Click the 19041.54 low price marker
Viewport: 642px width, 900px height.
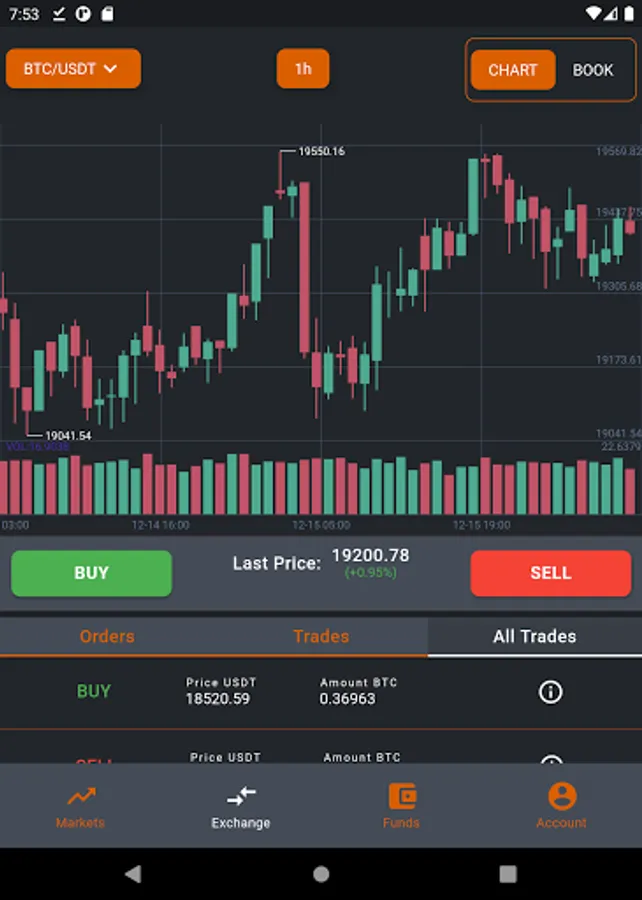[x=68, y=435]
